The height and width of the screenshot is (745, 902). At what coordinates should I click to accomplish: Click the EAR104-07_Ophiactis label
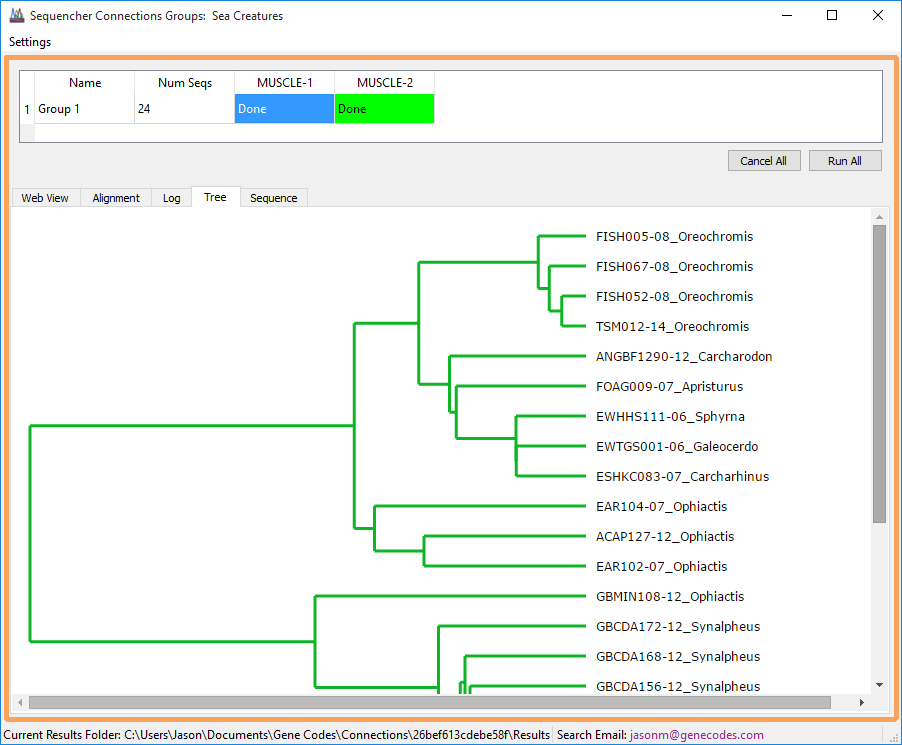click(662, 506)
